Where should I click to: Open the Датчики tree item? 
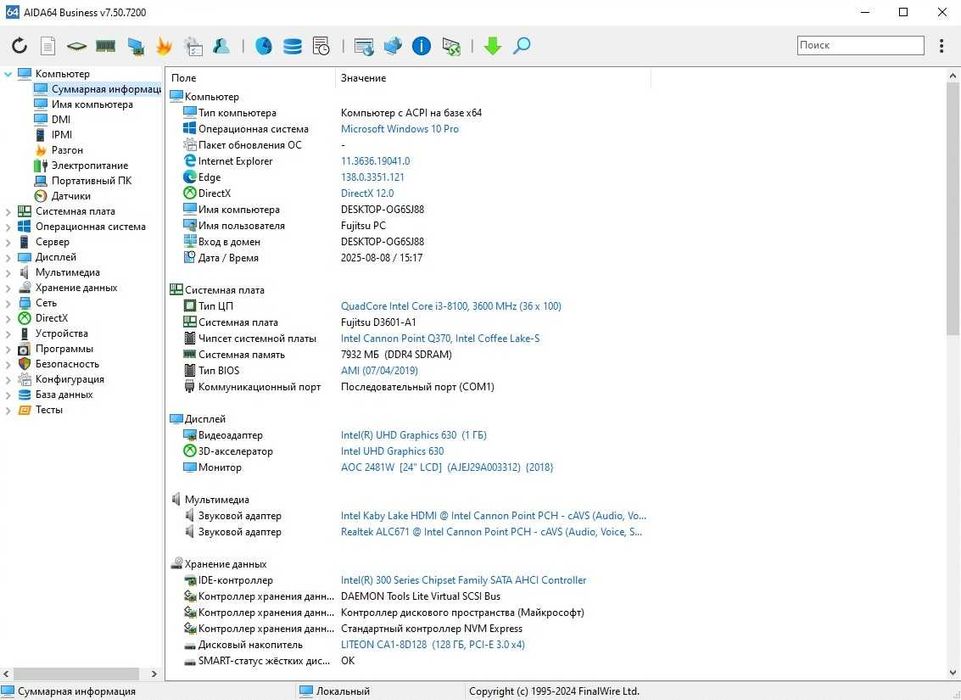coord(70,196)
